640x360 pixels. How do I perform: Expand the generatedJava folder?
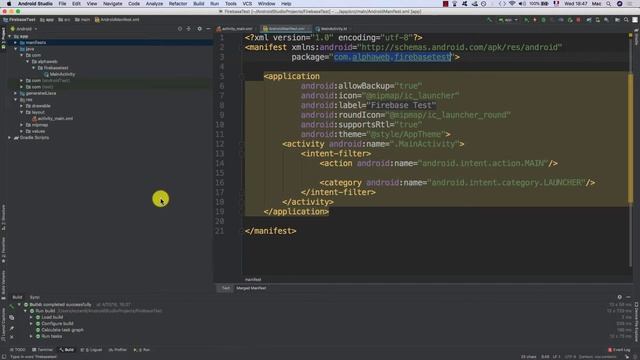click(x=16, y=93)
